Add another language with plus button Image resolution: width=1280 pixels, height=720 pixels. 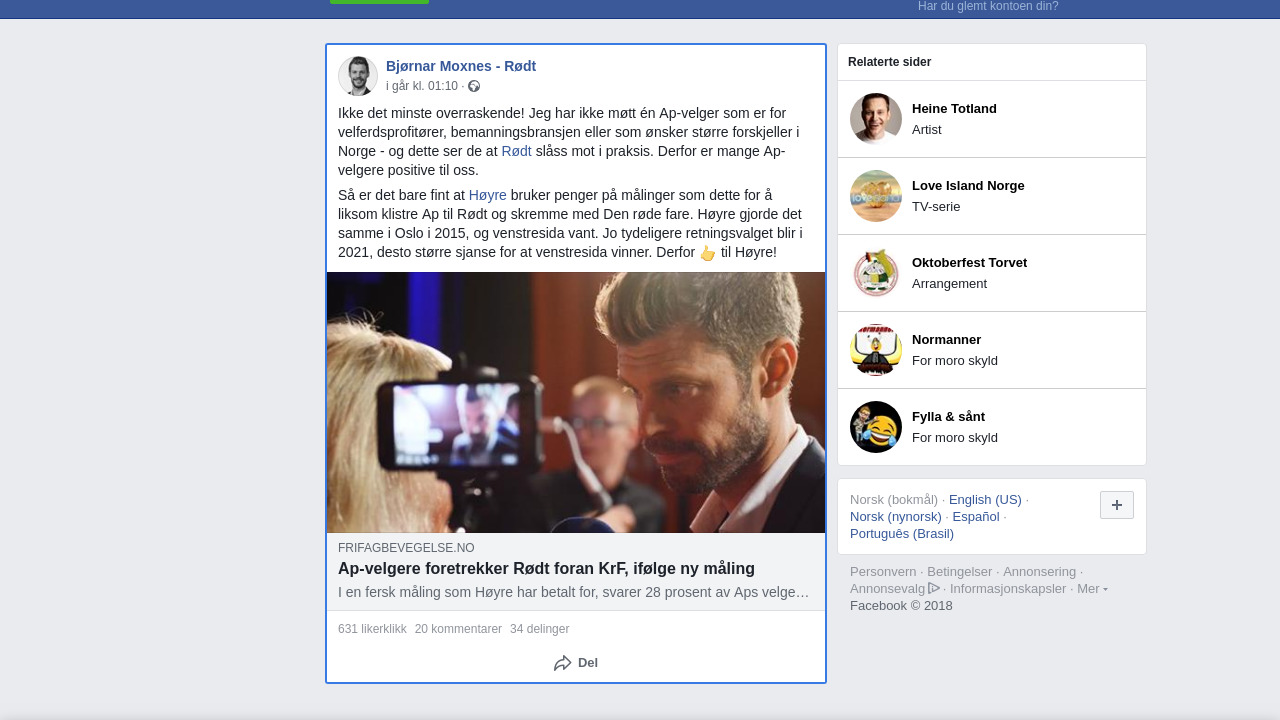[x=1117, y=505]
